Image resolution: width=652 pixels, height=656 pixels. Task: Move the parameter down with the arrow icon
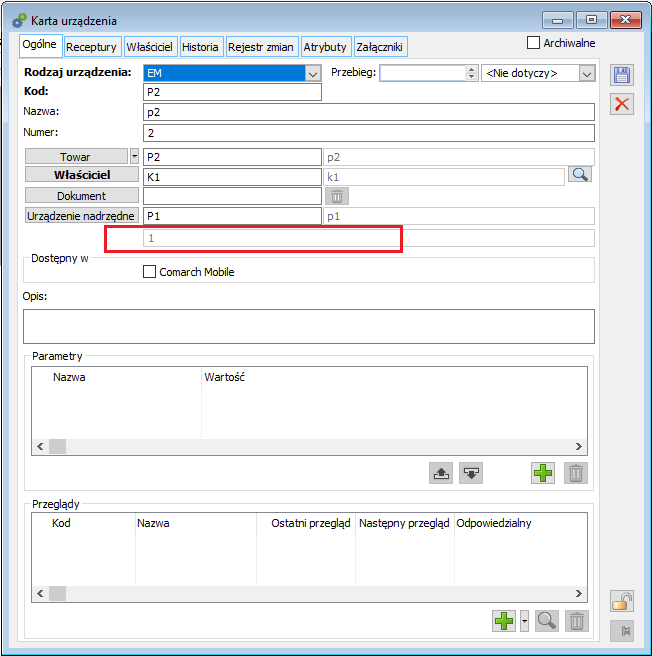(471, 473)
